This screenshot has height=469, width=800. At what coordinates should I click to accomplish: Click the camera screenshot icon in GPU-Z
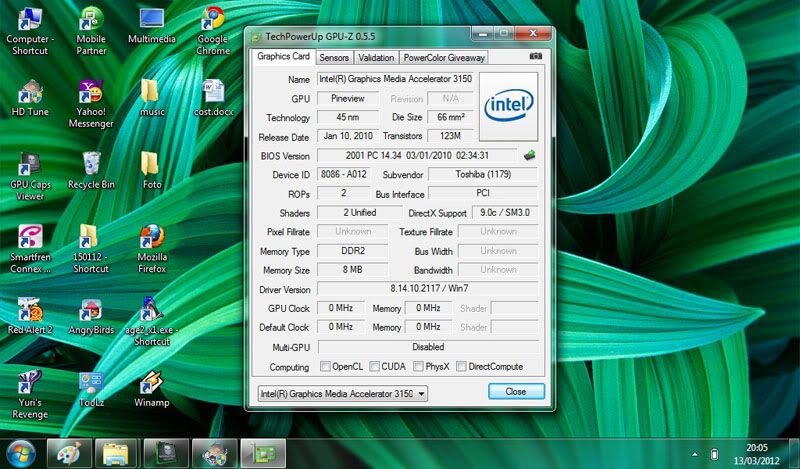535,56
